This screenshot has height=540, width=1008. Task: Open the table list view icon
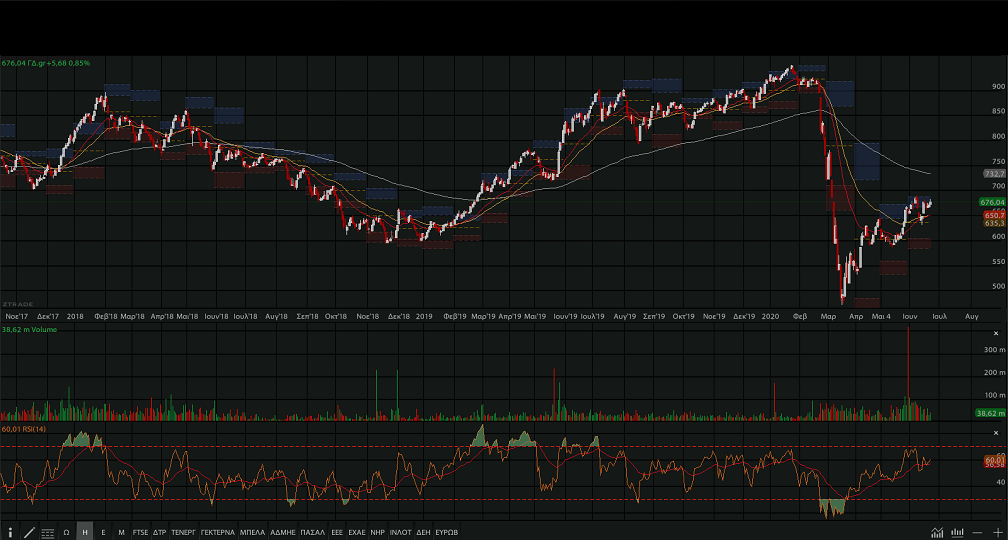(47, 532)
